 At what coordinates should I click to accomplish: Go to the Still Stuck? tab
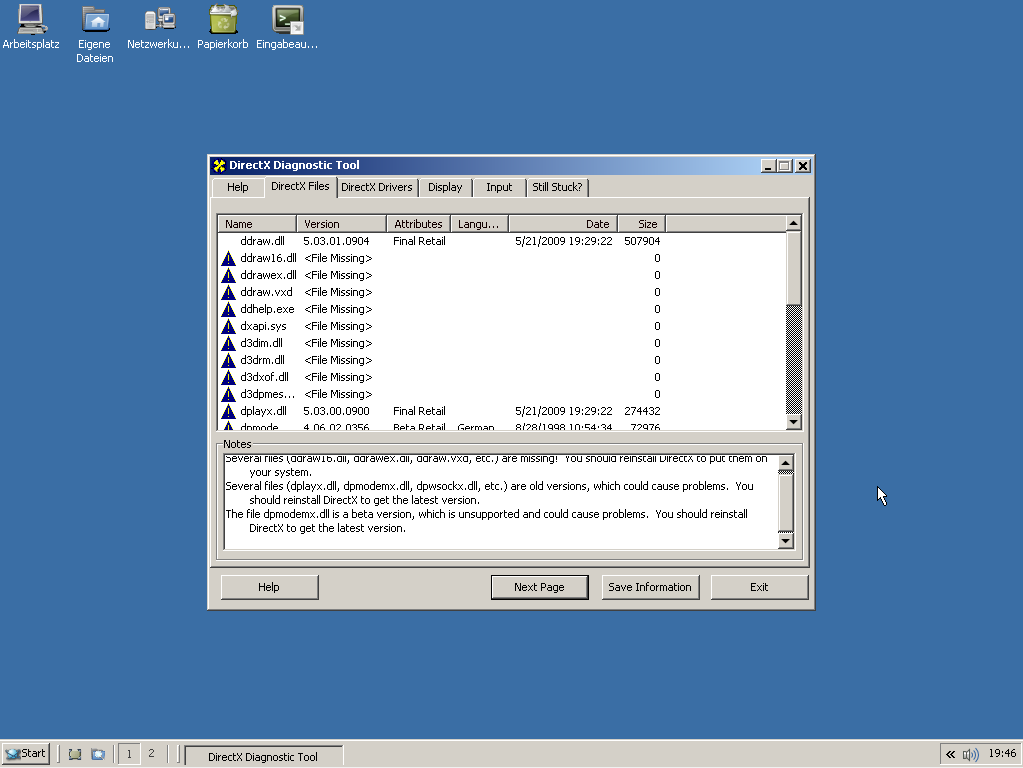tap(557, 187)
